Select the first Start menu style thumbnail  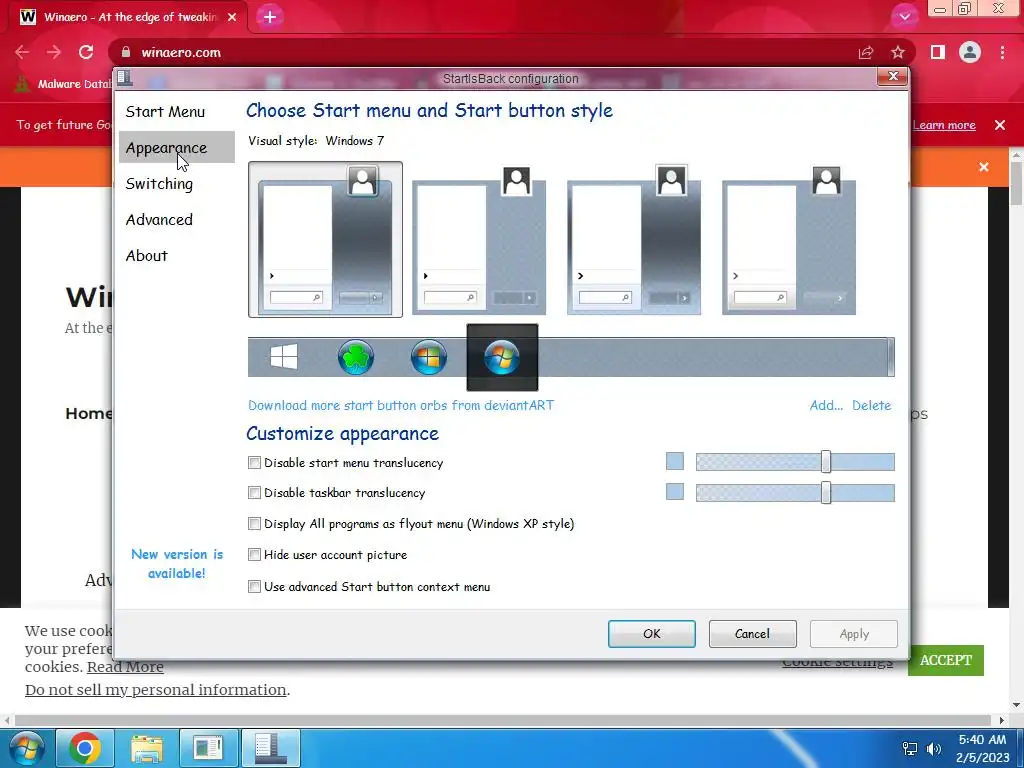coord(325,240)
